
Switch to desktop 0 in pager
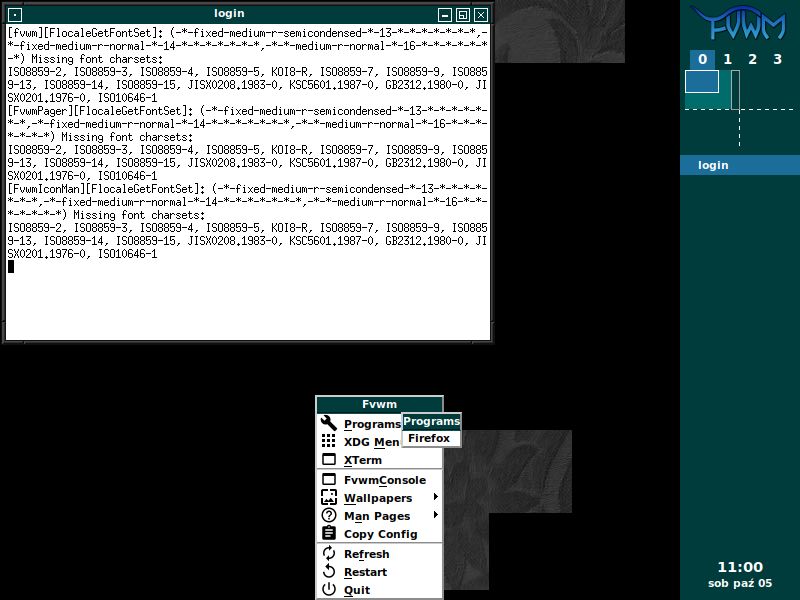703,59
